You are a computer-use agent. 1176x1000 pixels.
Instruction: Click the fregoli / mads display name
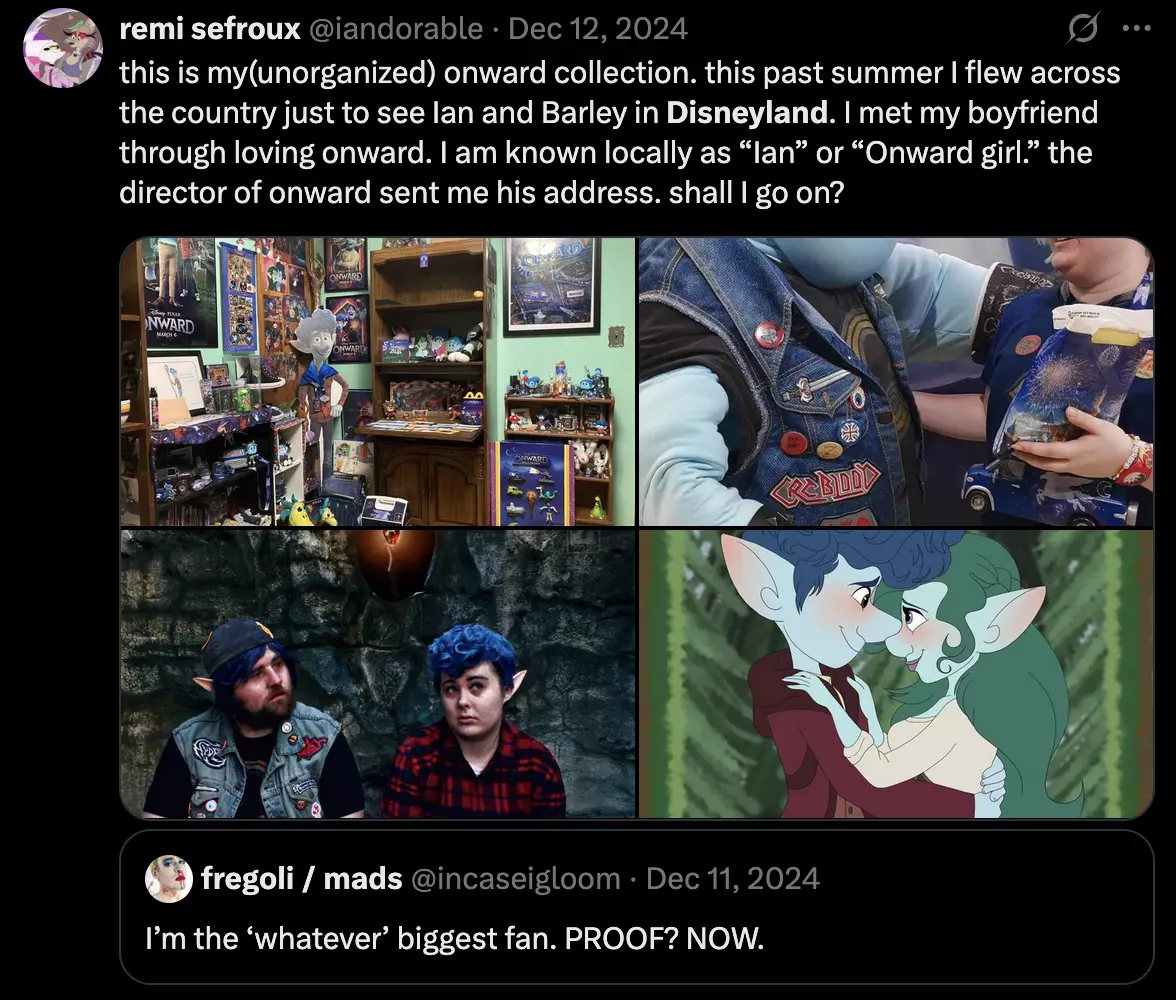coord(302,878)
